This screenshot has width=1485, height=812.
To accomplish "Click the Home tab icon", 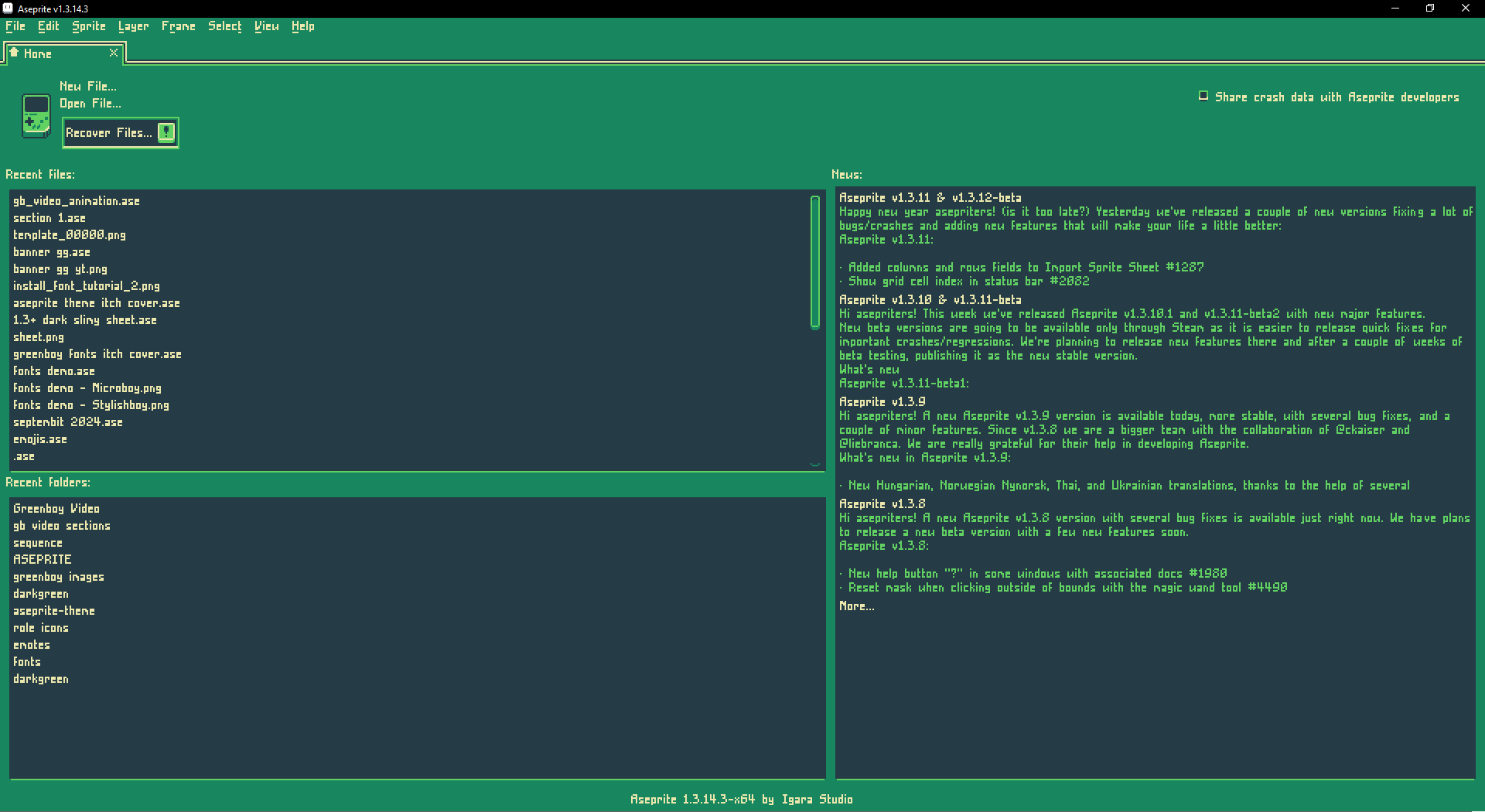I will pyautogui.click(x=14, y=53).
